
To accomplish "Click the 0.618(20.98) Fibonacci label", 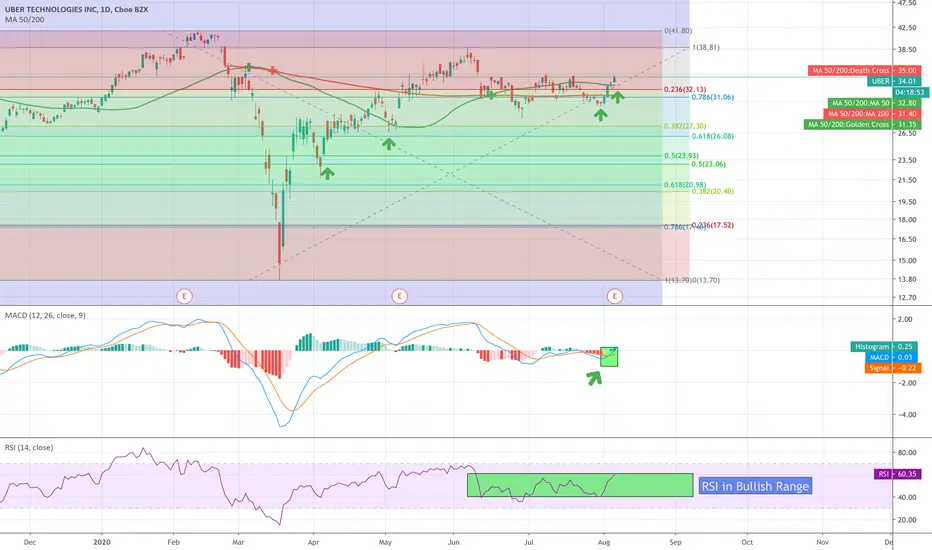I will (685, 185).
